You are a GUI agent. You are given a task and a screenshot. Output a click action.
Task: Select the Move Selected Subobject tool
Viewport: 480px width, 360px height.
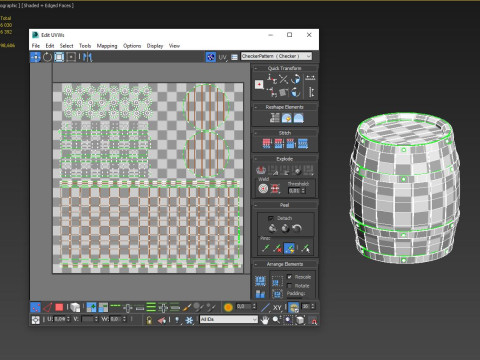pyautogui.click(x=35, y=57)
